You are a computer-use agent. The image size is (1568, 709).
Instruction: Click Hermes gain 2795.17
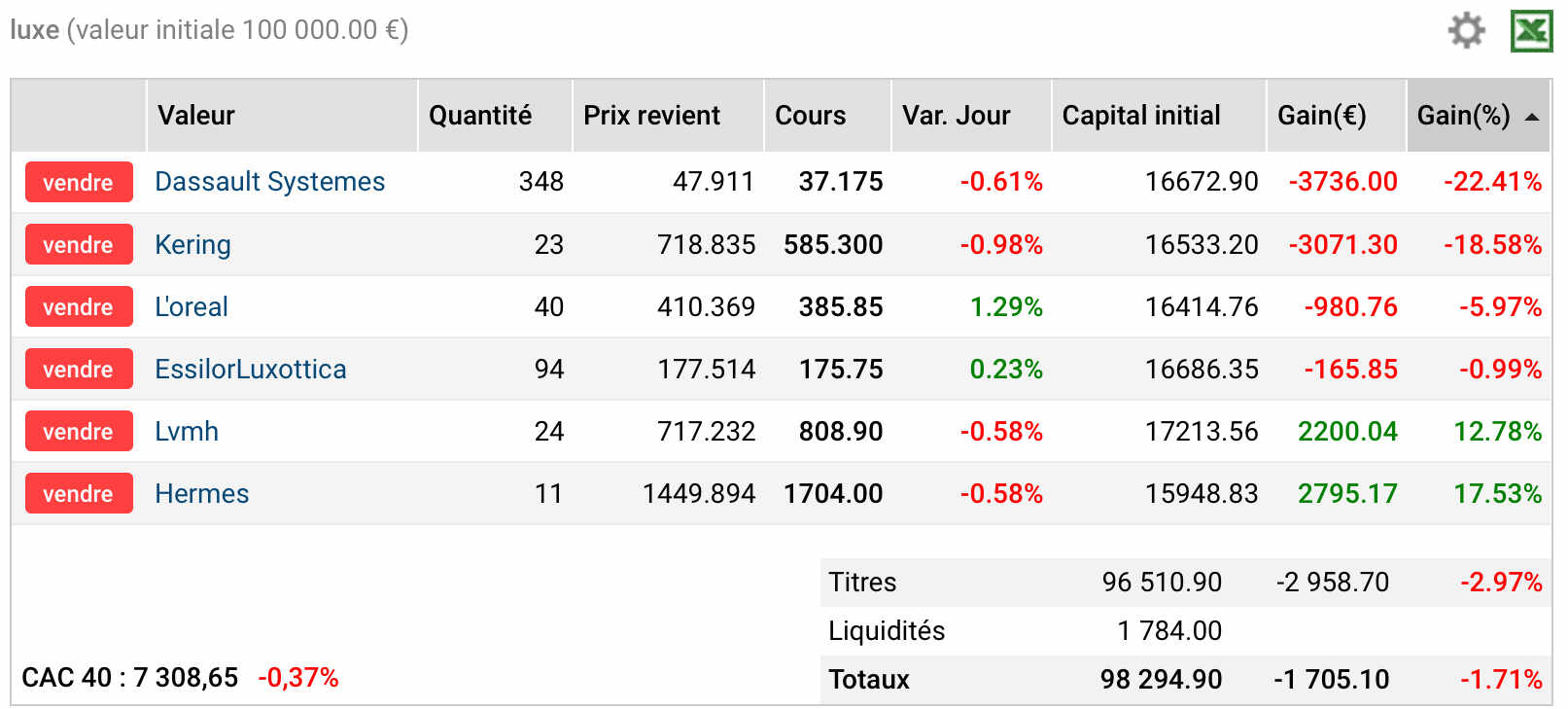click(x=1347, y=493)
